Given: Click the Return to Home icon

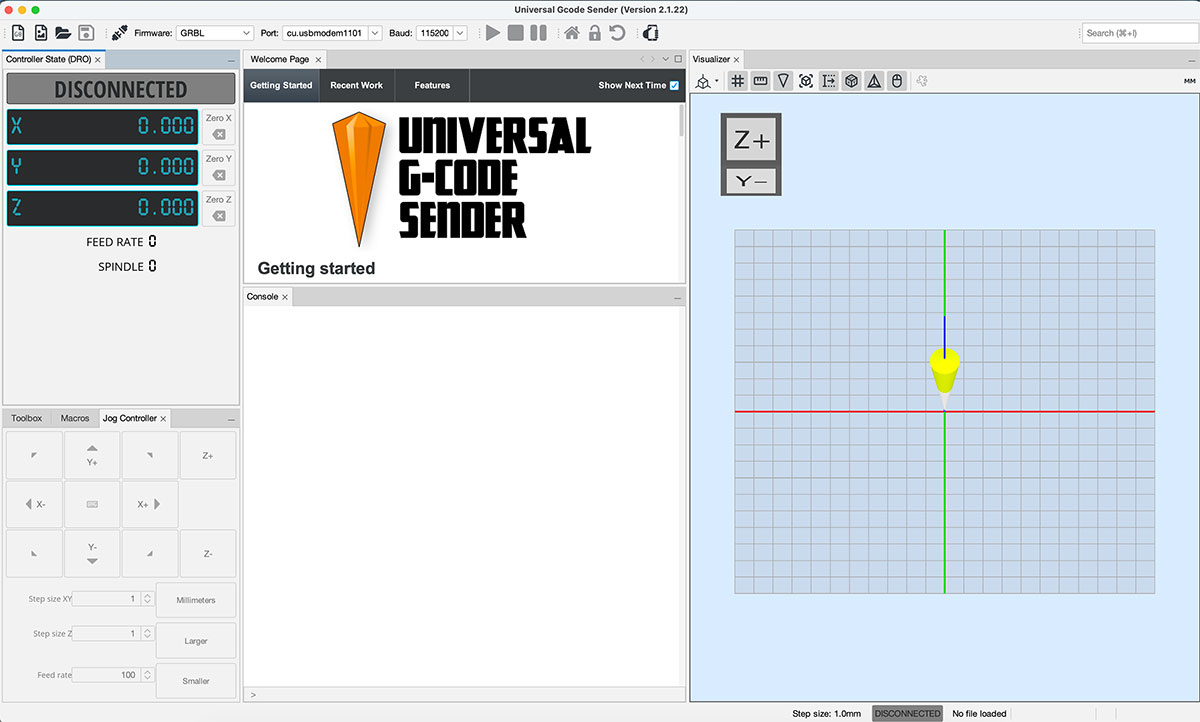Looking at the screenshot, I should (571, 33).
